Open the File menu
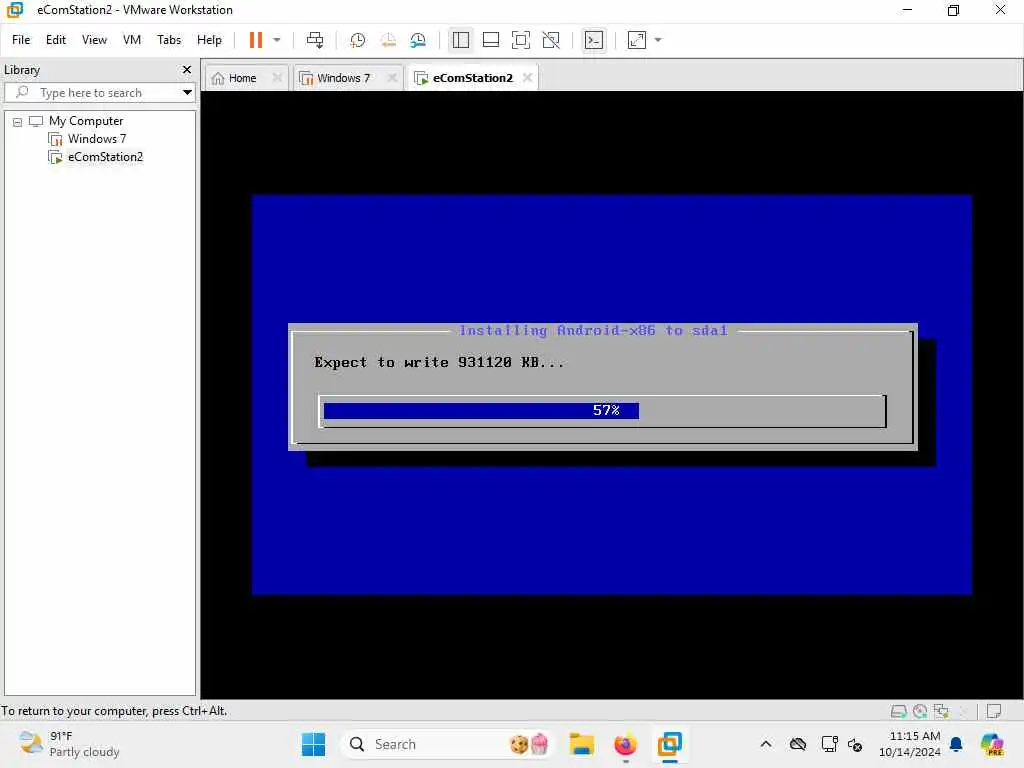1024x768 pixels. 21,40
